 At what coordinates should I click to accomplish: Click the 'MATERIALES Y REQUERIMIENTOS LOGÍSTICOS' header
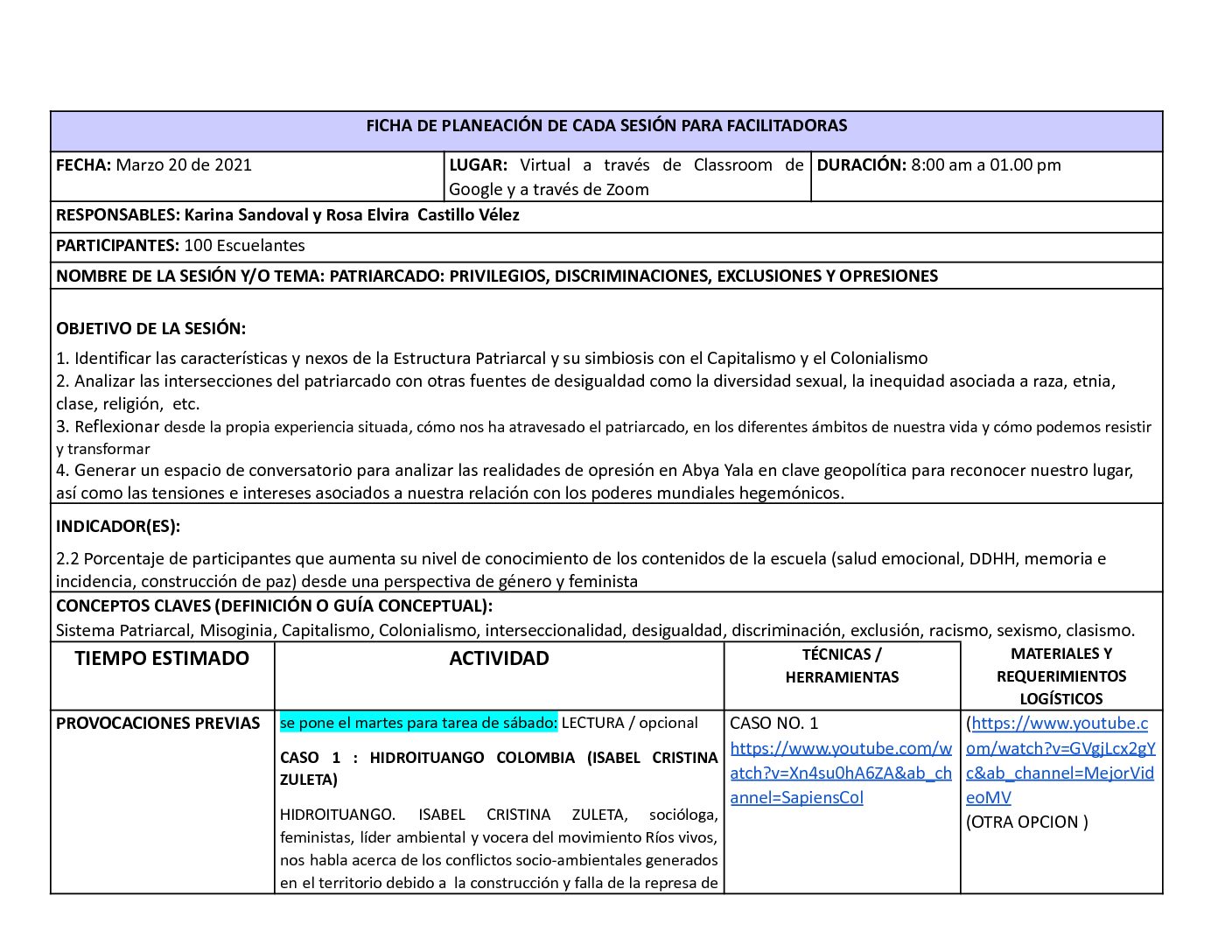coord(1061,676)
